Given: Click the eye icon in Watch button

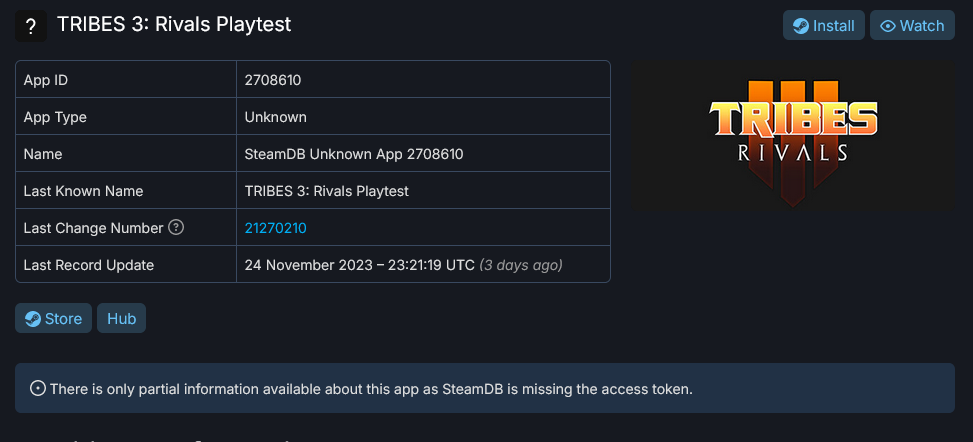Looking at the screenshot, I should tap(887, 26).
